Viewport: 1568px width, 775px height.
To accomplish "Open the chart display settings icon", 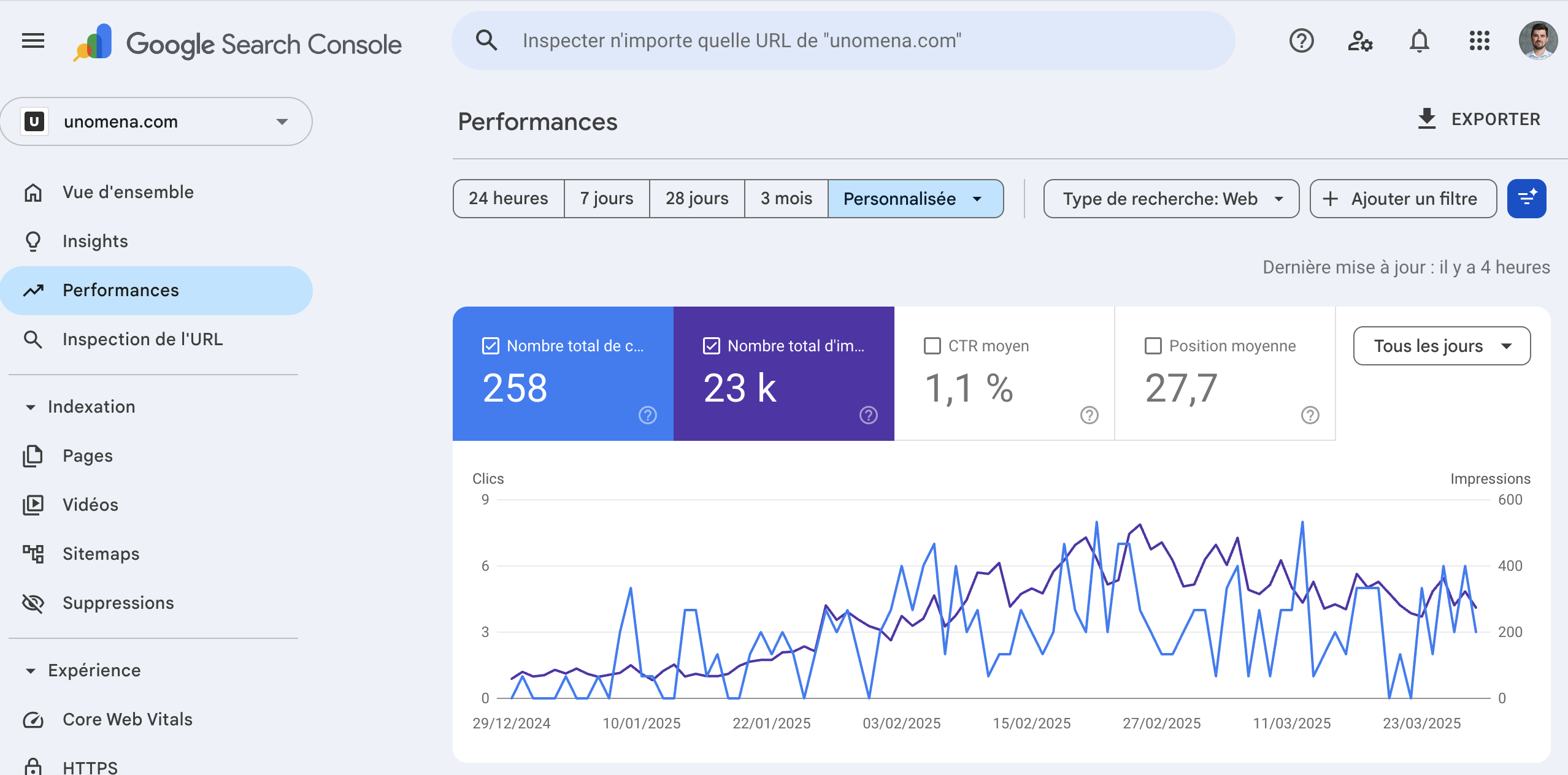I will point(1527,198).
